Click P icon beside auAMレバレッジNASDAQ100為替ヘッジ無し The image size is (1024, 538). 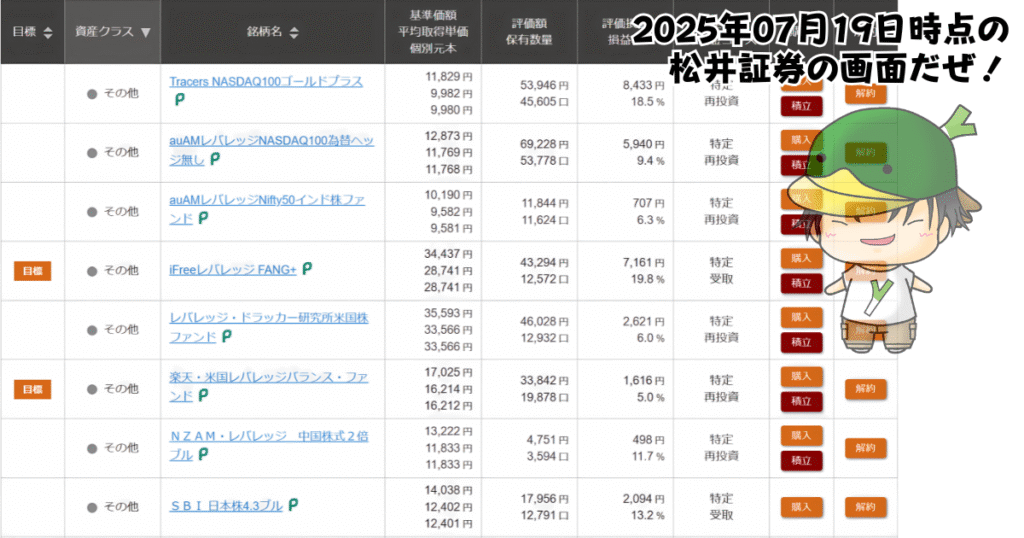coord(215,159)
